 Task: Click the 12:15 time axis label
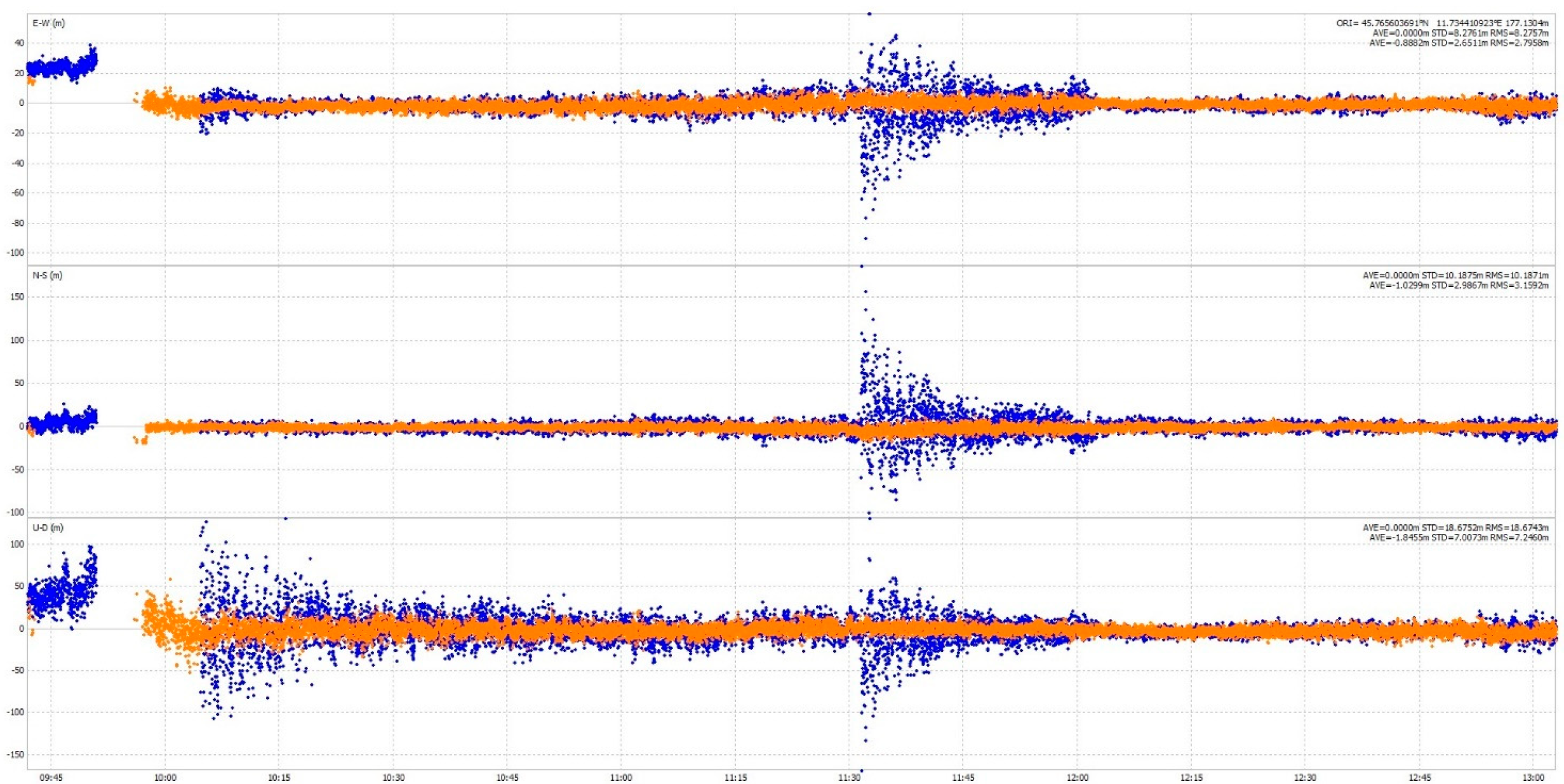coord(1191,778)
